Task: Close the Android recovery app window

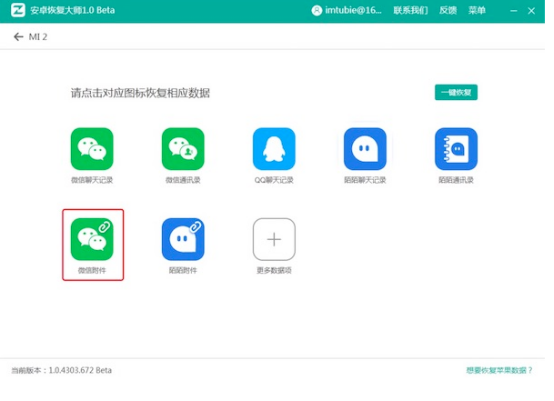Action: point(531,11)
